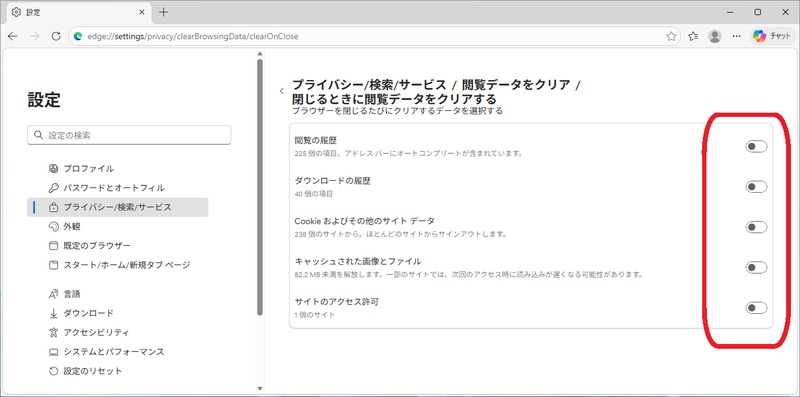Open プライバシー/検索/サービス settings

click(117, 207)
